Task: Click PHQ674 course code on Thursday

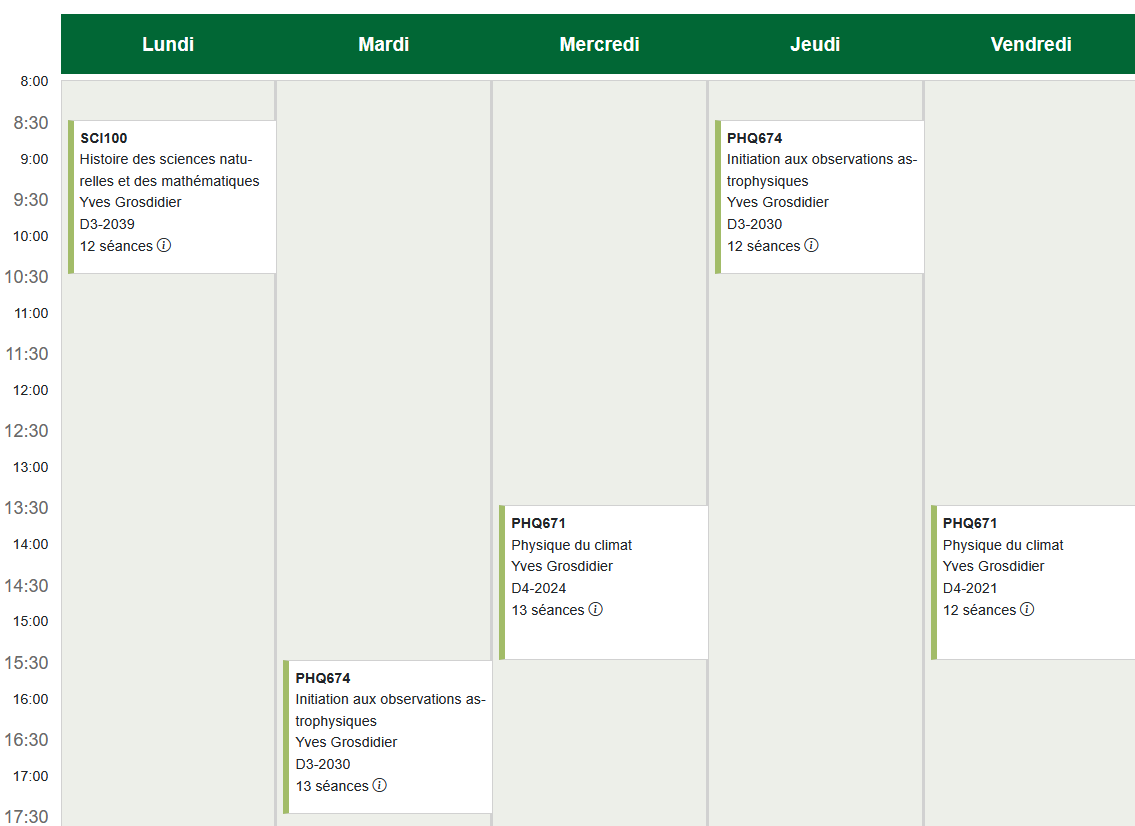Action: point(754,138)
